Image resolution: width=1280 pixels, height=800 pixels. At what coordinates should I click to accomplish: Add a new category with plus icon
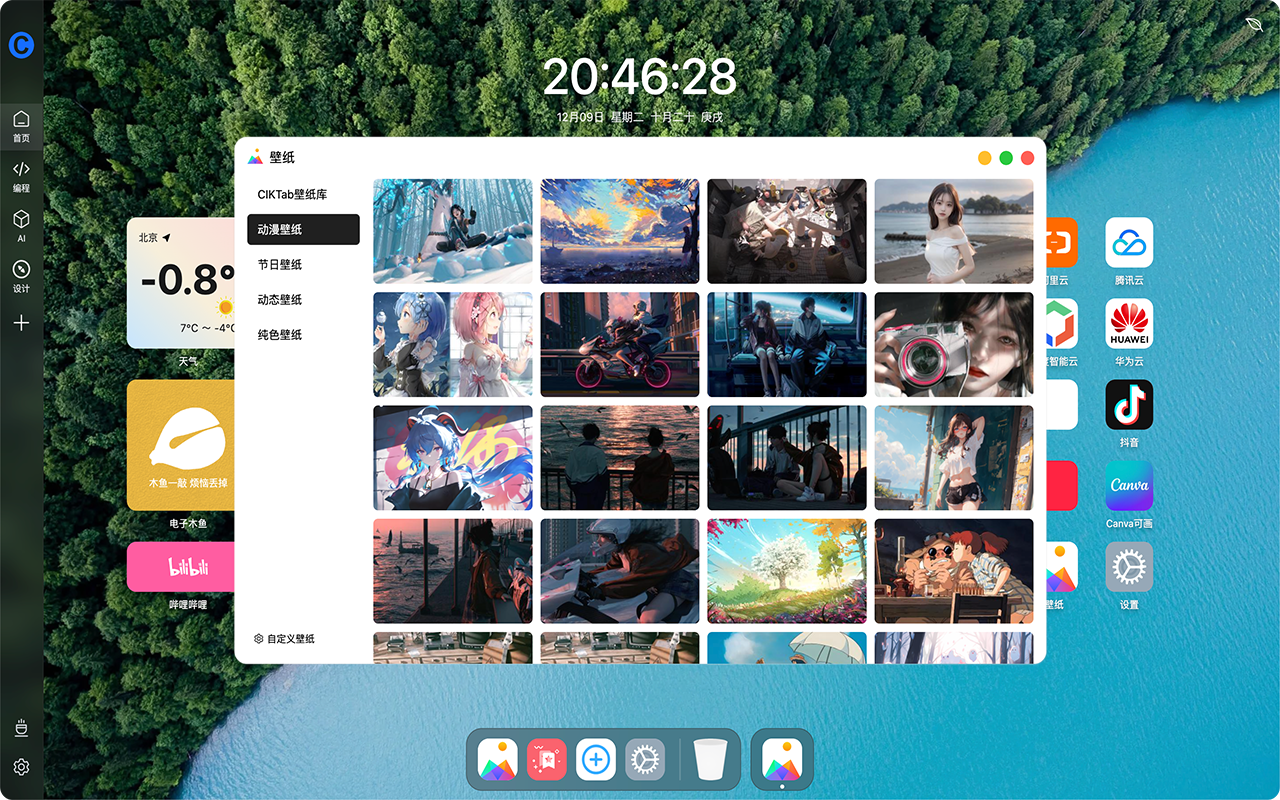(21, 323)
